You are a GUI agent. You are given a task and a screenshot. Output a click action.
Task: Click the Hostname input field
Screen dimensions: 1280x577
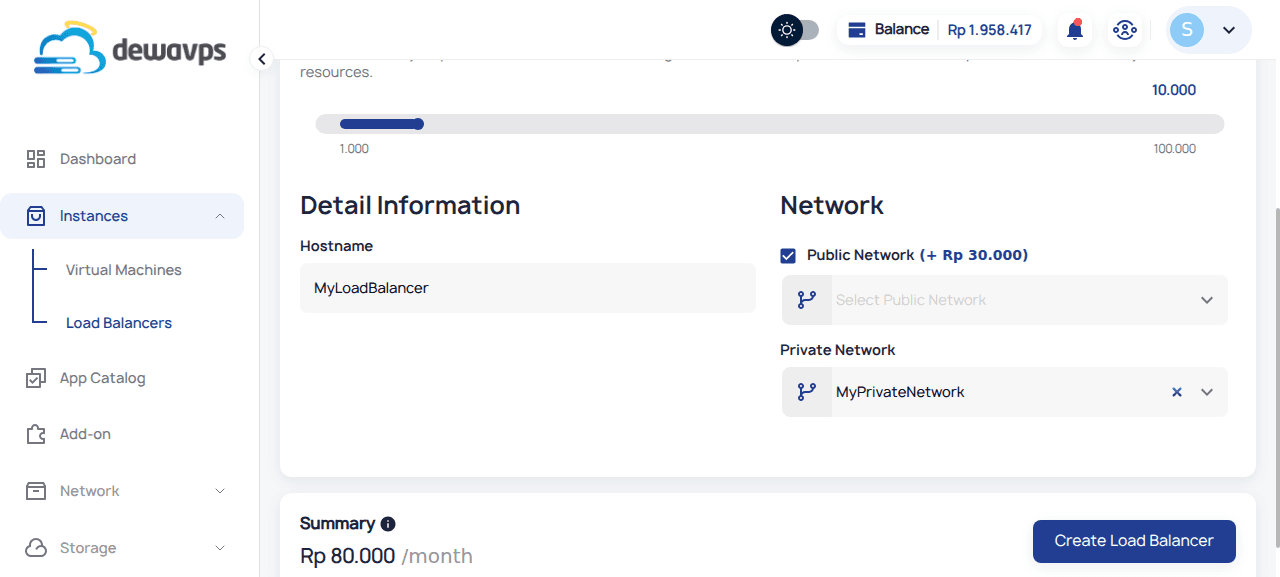[x=527, y=288]
